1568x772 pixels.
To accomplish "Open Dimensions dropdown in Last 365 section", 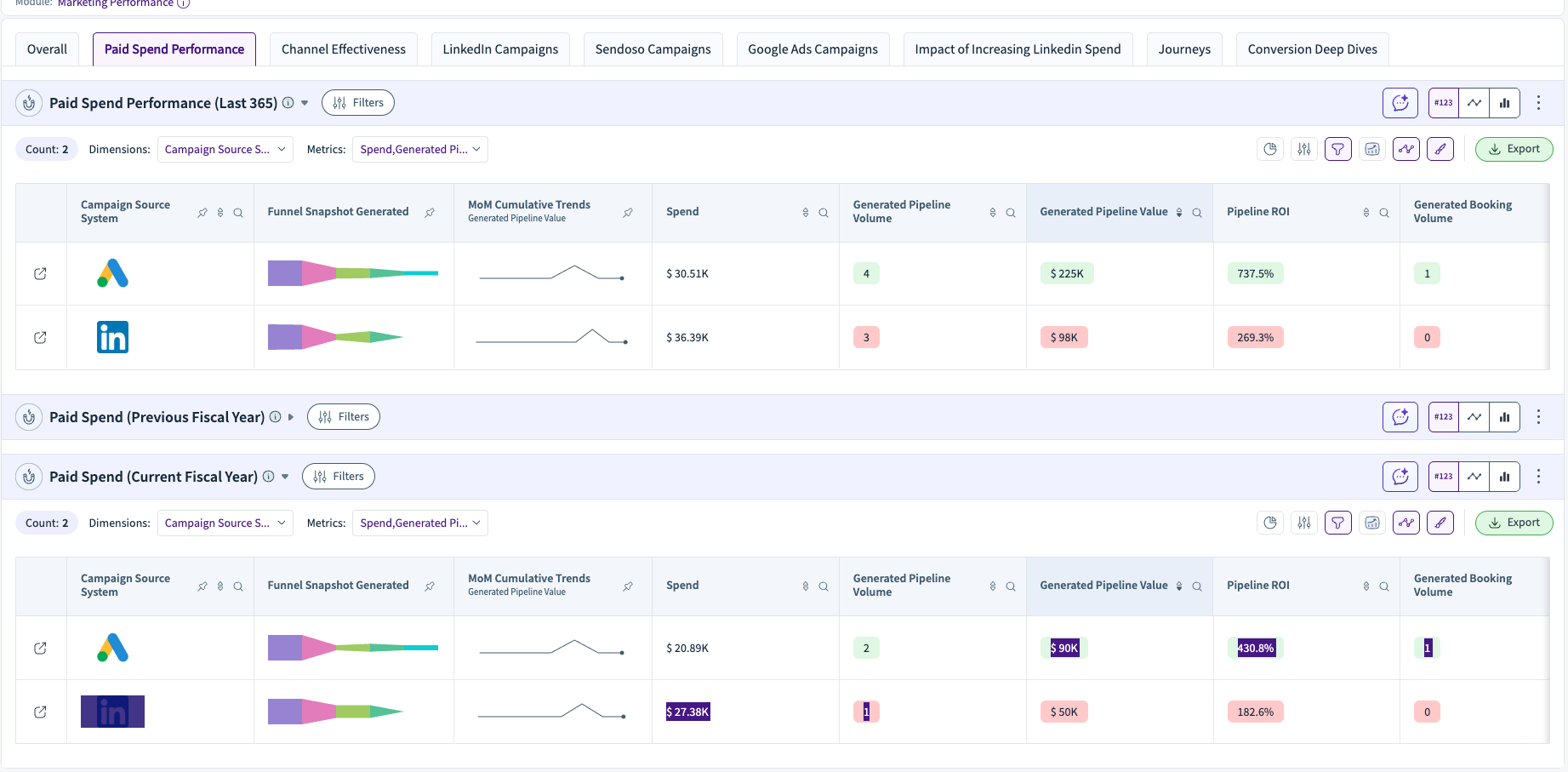I will coord(225,150).
